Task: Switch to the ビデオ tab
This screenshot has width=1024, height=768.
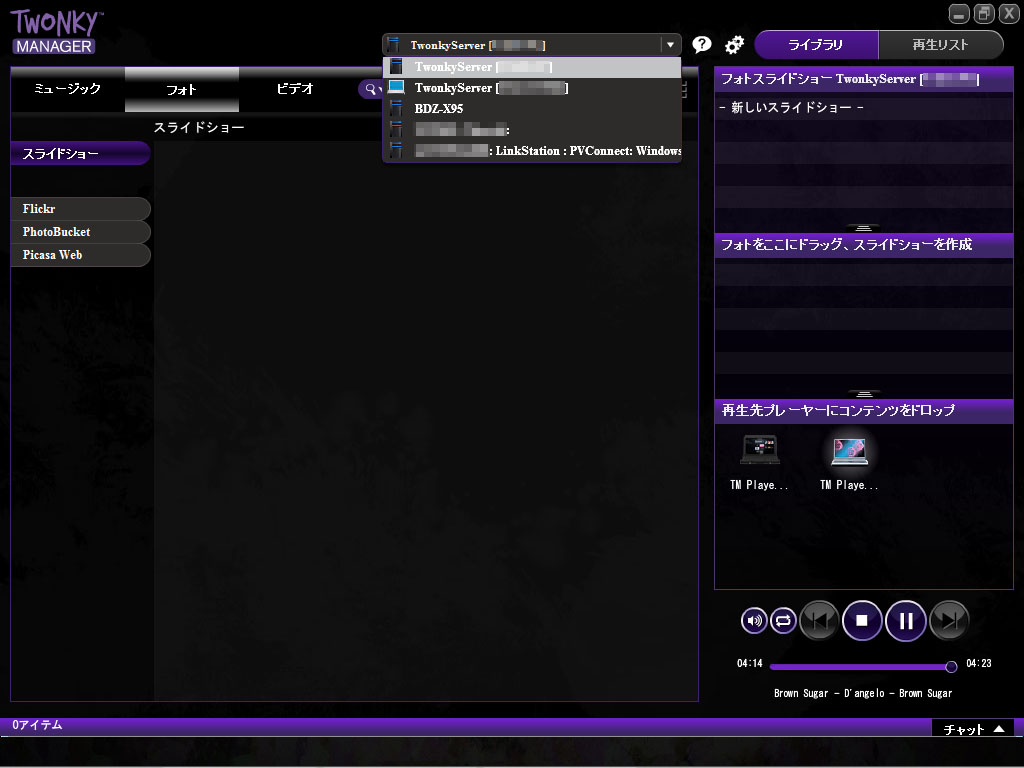Action: pos(295,89)
